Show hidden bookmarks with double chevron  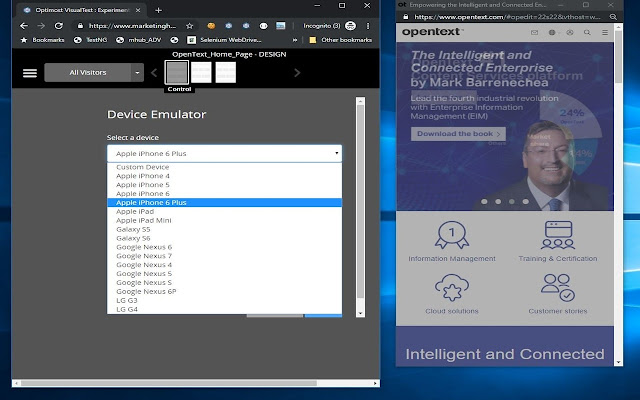coord(295,40)
